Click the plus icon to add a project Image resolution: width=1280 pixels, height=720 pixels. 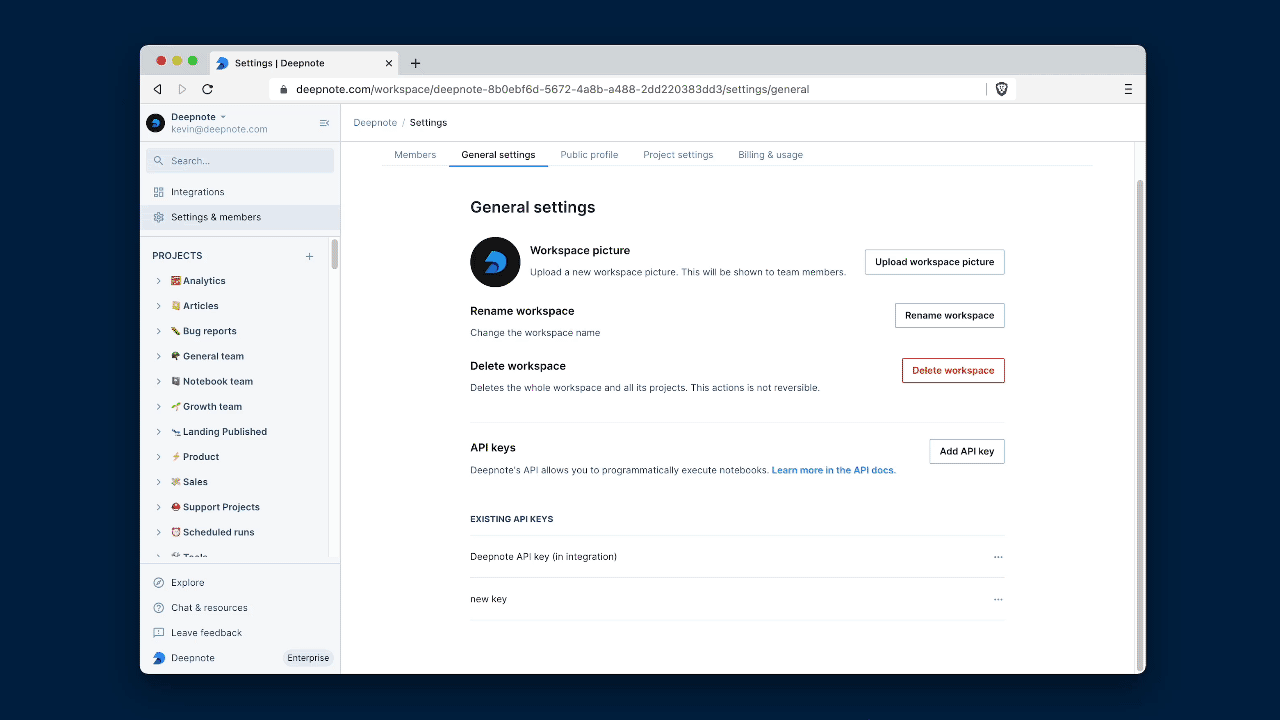click(x=309, y=256)
